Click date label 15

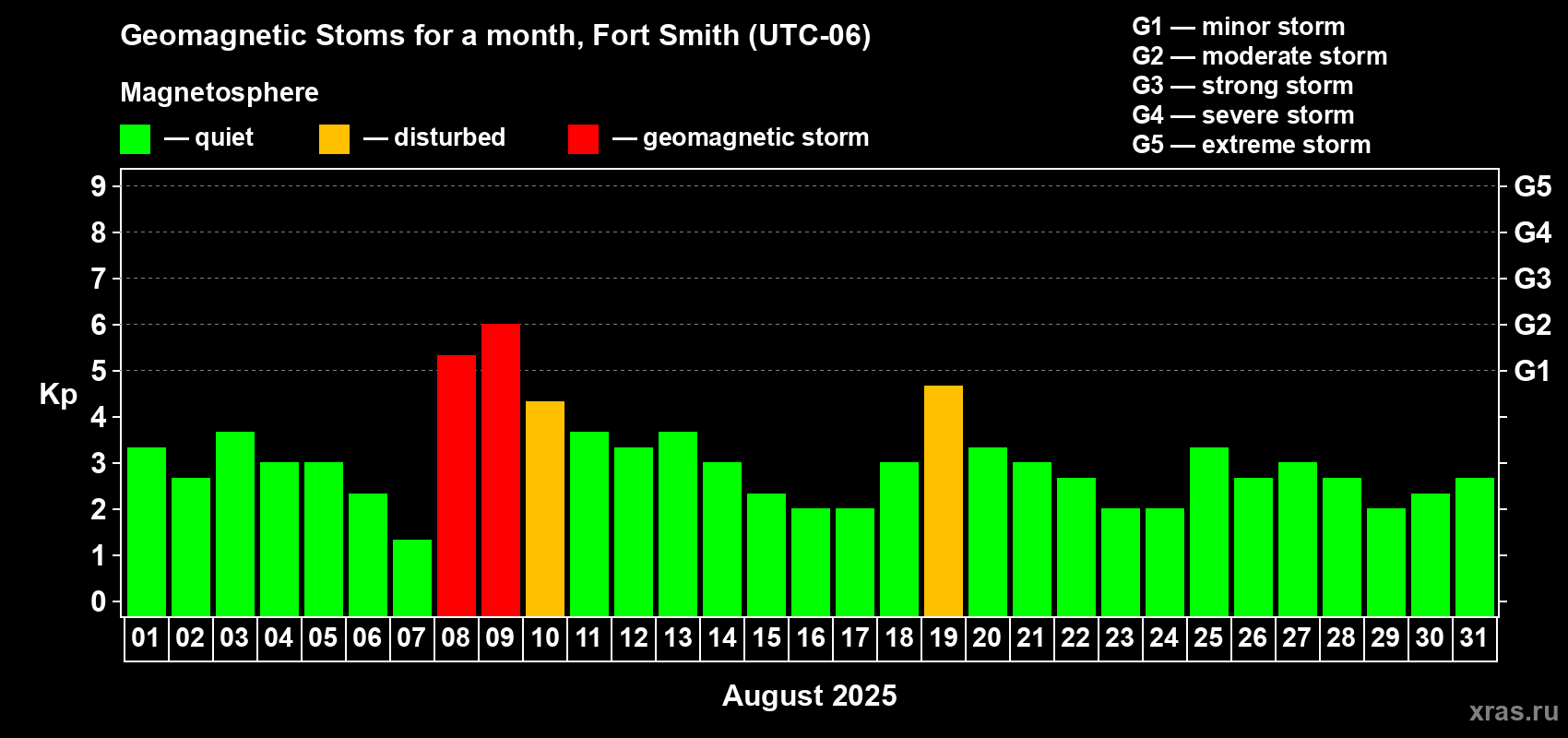tap(766, 637)
